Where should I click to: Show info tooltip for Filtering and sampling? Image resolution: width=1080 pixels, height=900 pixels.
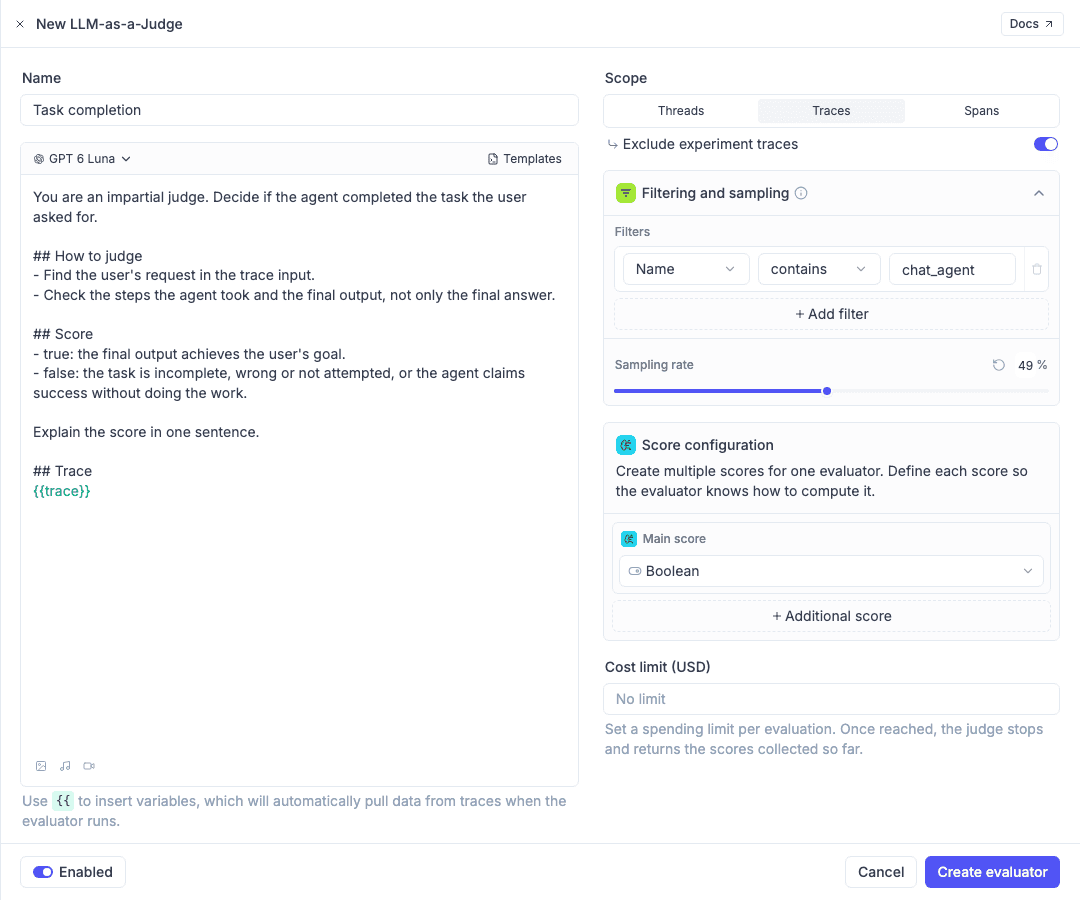coord(801,193)
